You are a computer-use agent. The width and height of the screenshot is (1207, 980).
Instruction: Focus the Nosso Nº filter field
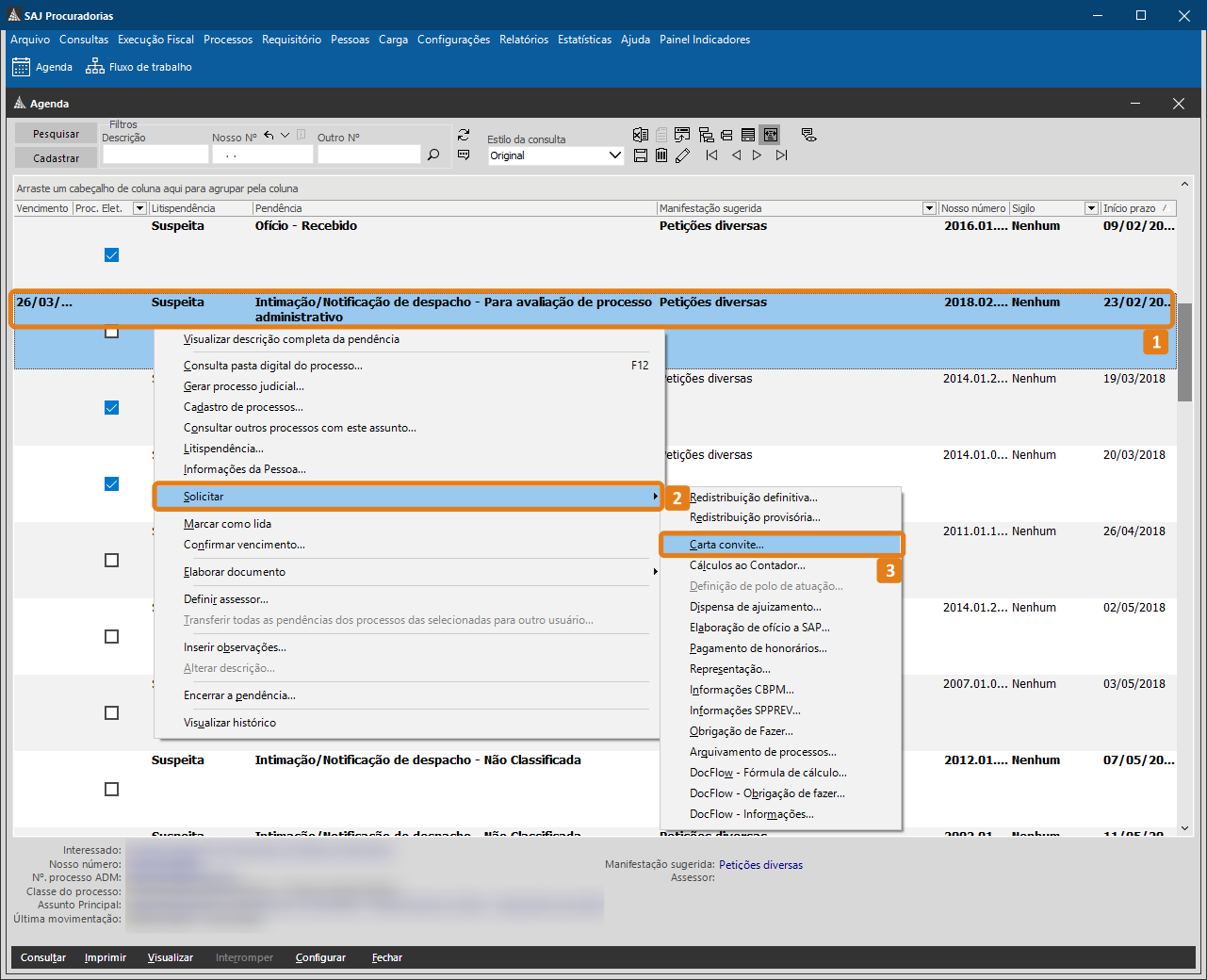click(262, 155)
